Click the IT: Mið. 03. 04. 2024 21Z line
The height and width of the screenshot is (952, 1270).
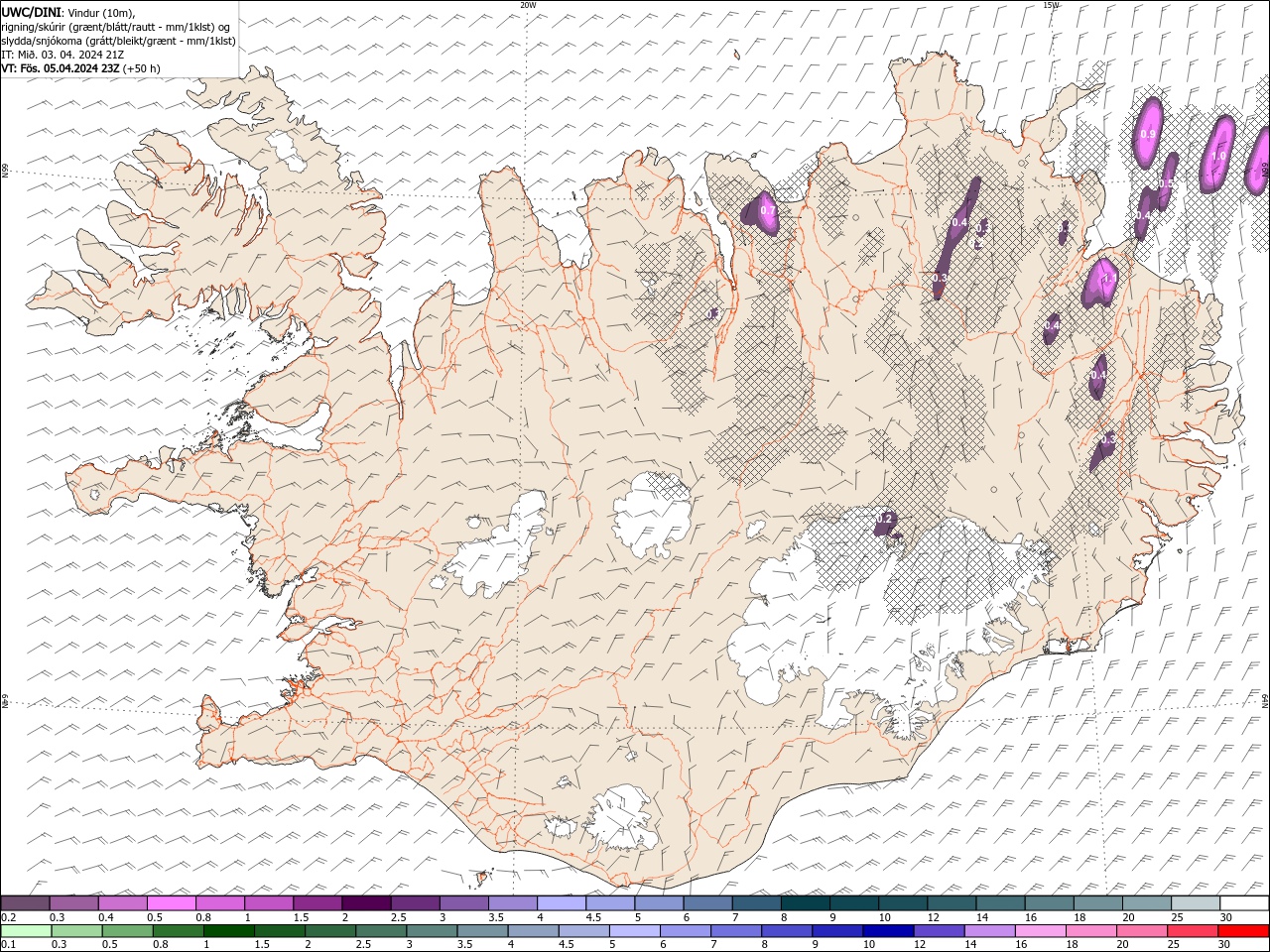tap(63, 55)
